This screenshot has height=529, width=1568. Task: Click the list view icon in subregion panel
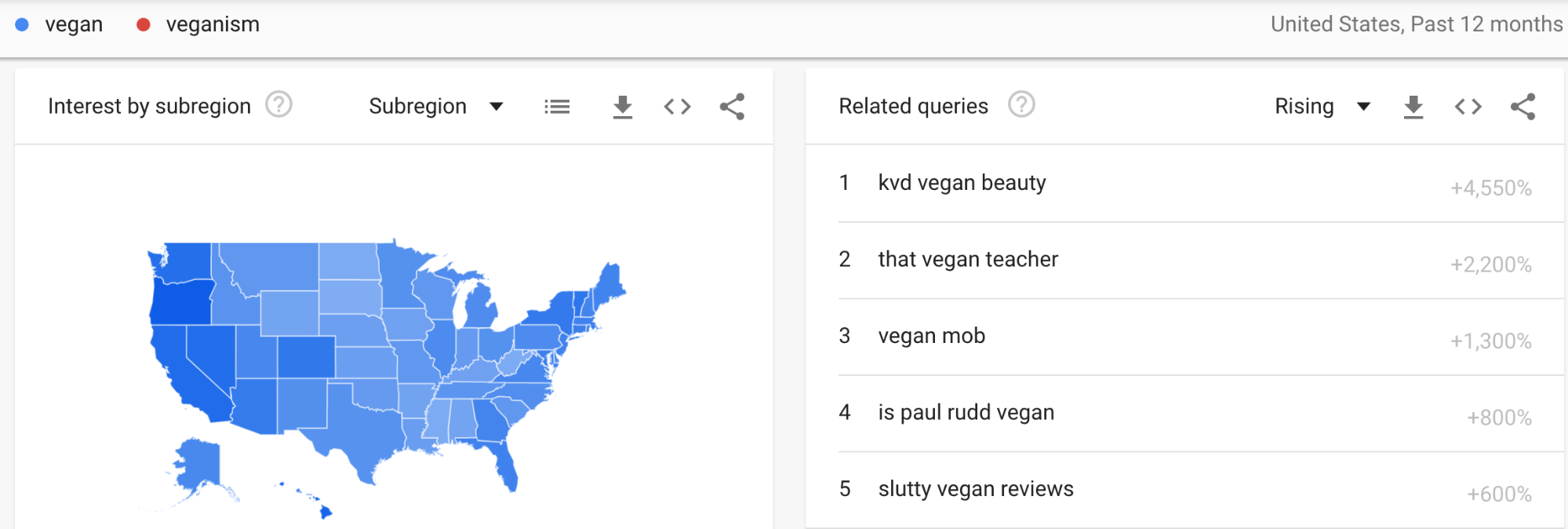557,107
